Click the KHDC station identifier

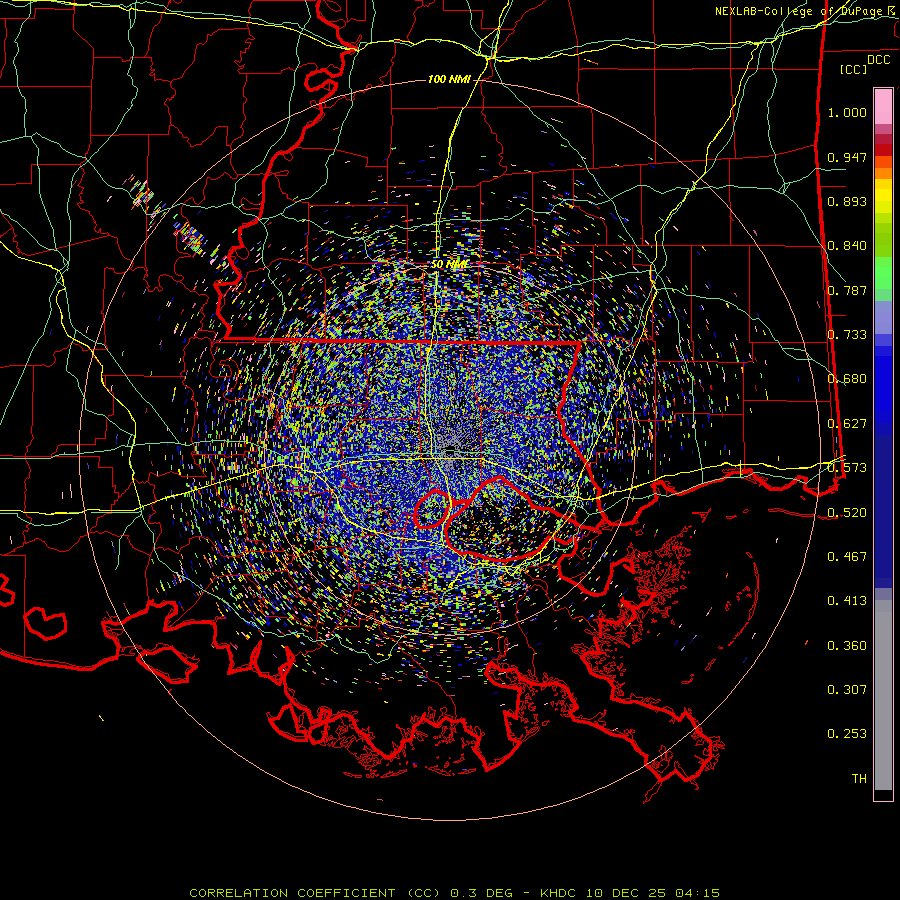560,893
